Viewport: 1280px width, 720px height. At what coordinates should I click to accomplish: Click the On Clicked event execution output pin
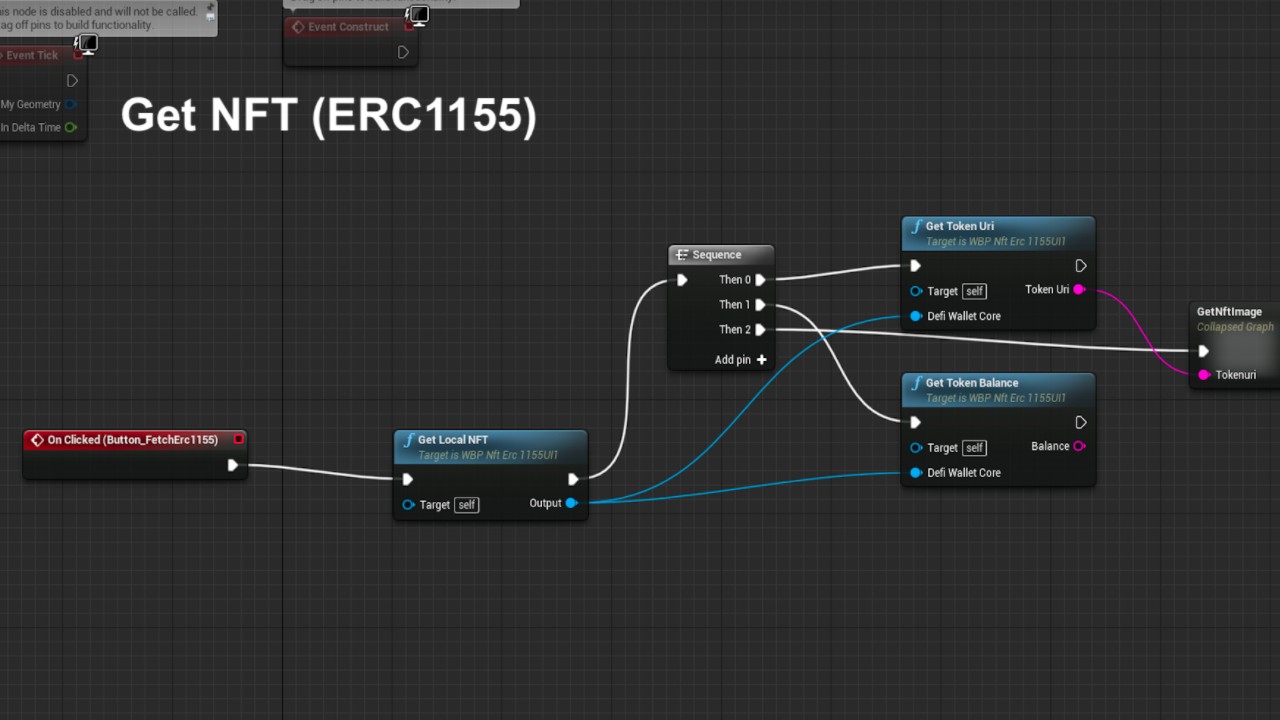point(233,465)
